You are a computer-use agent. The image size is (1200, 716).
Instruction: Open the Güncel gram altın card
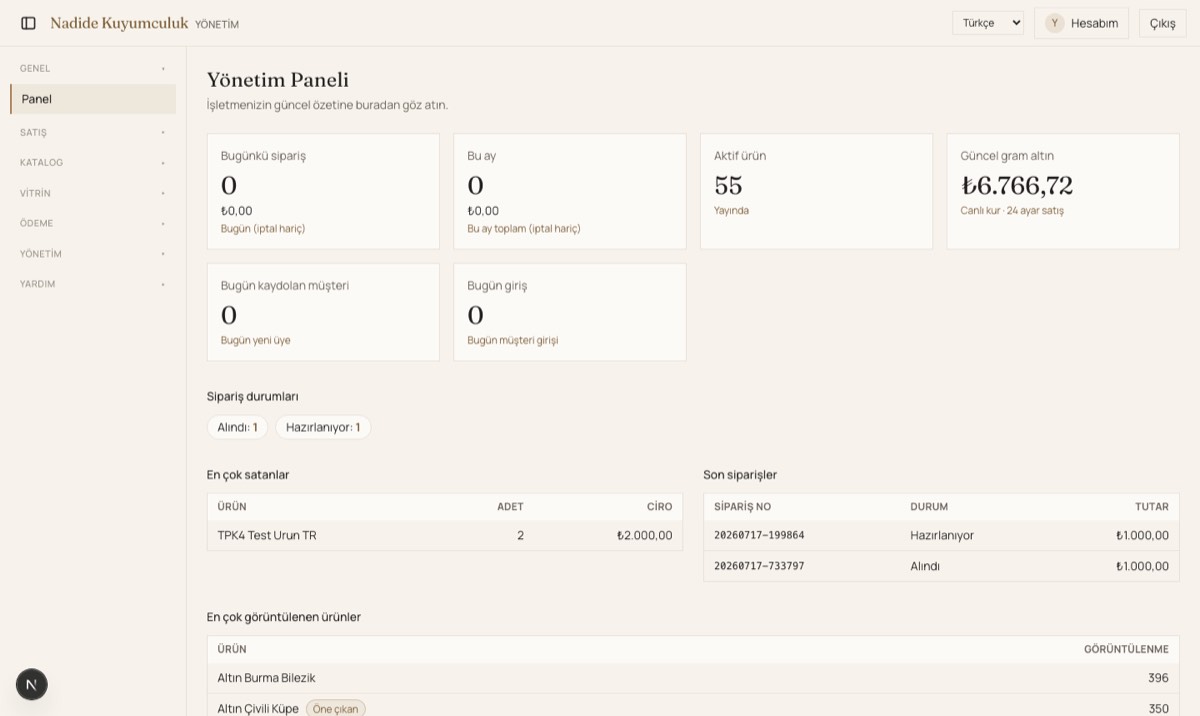[x=1063, y=191]
